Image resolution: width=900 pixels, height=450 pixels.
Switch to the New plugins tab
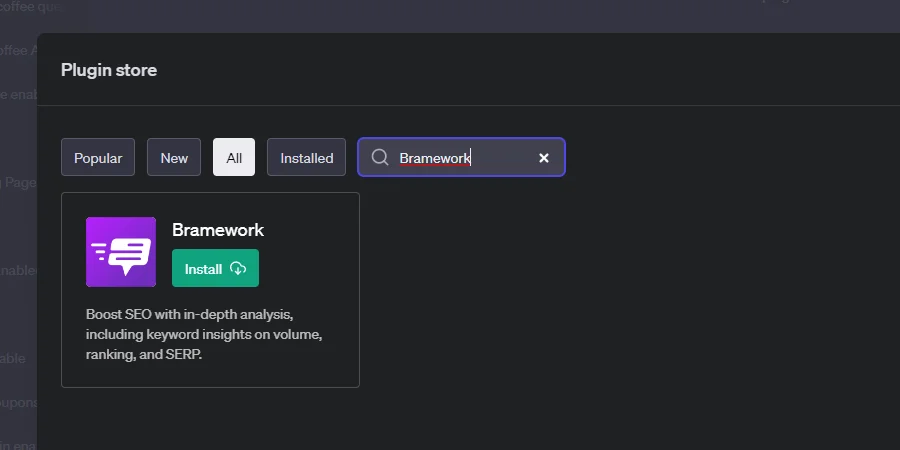[x=174, y=157]
